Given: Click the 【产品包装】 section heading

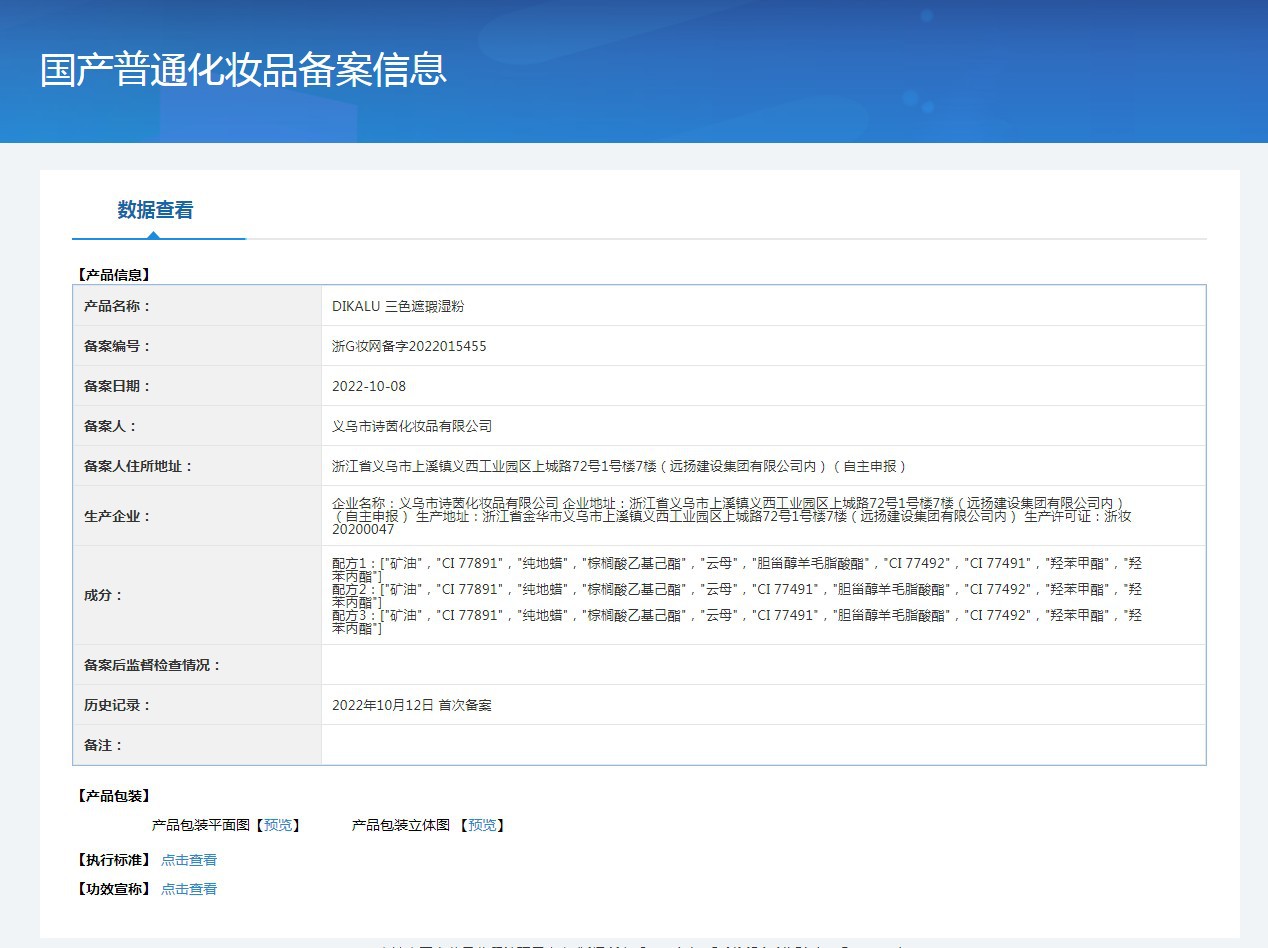Looking at the screenshot, I should (113, 796).
